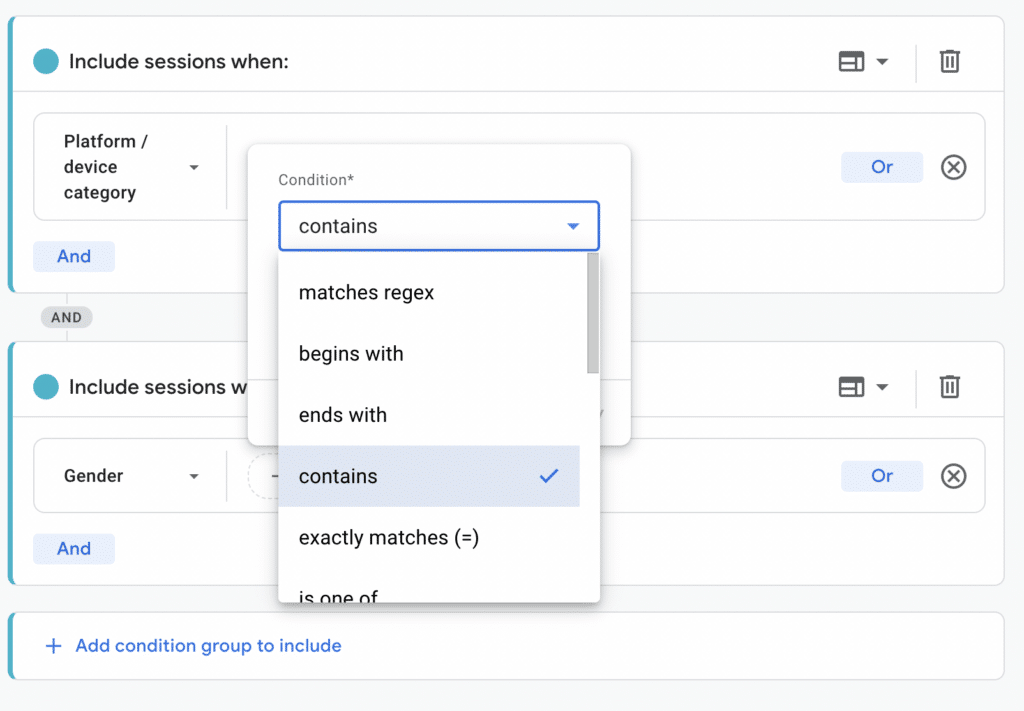Click the condition list scrollbar thumb

[592, 313]
